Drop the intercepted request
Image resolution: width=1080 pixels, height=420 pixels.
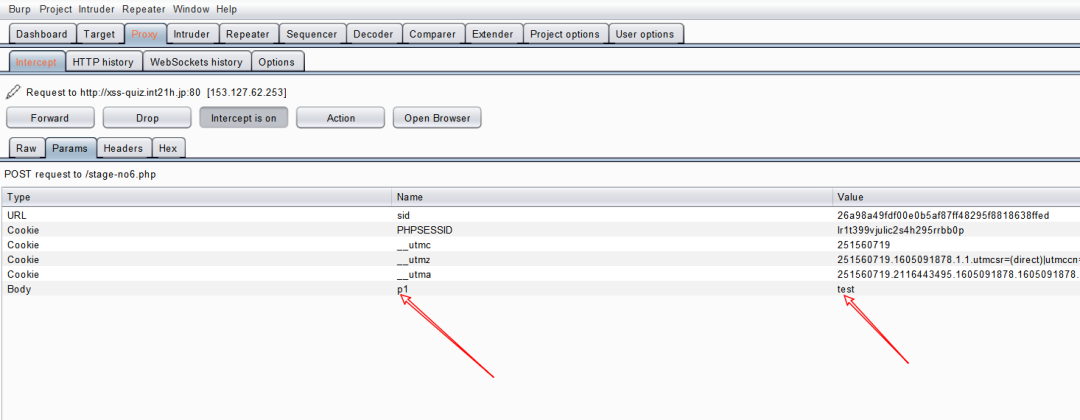click(x=147, y=118)
